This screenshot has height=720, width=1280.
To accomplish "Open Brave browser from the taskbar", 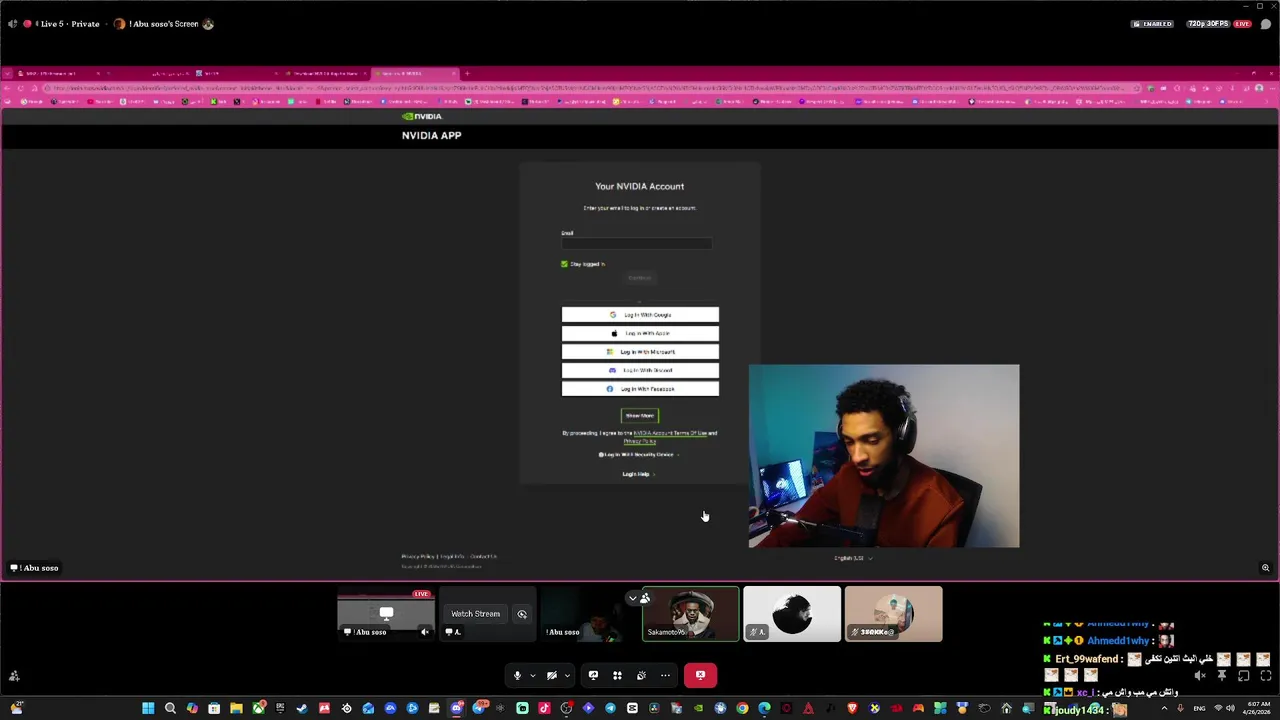I will point(852,708).
